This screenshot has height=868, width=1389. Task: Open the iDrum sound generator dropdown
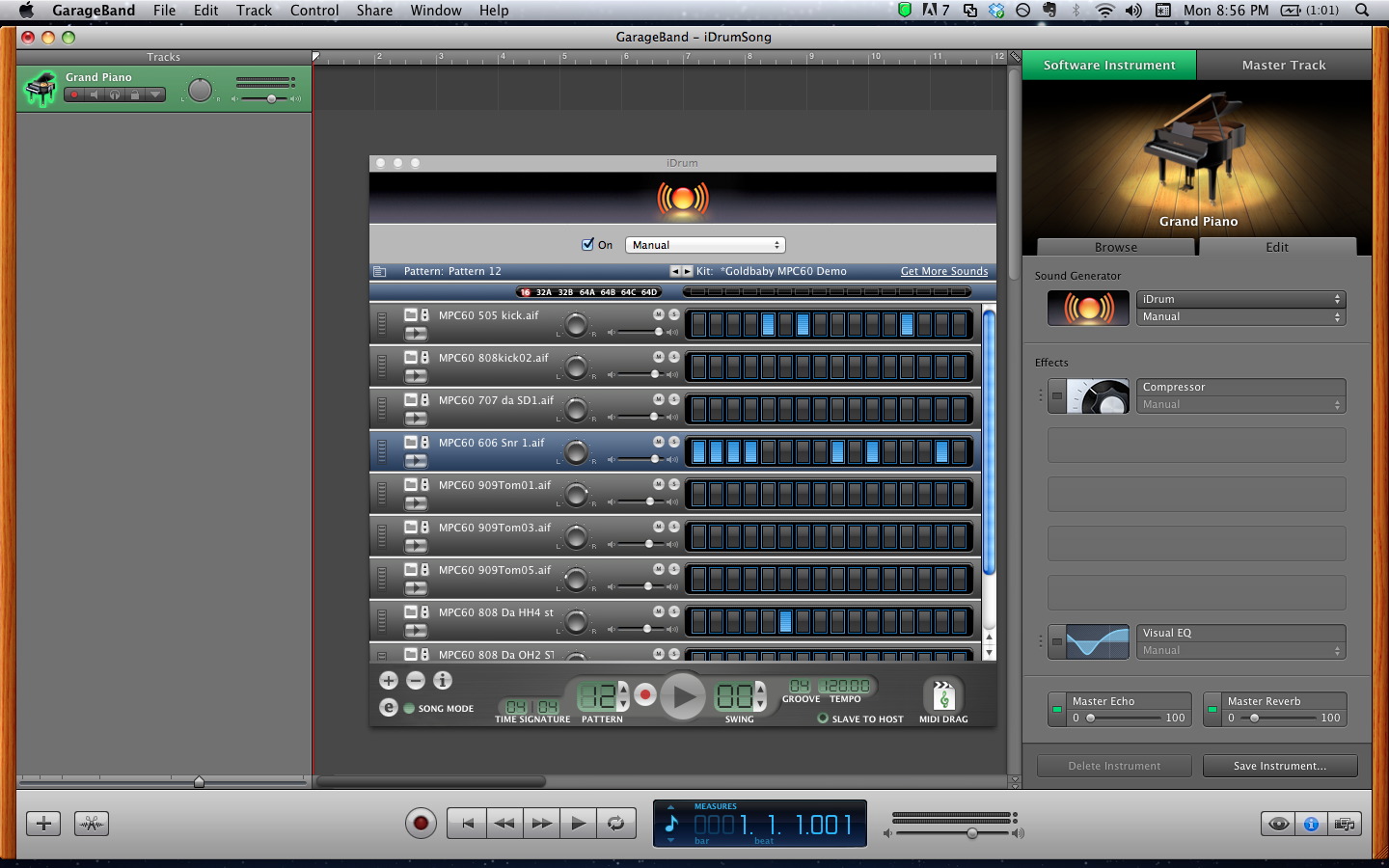pos(1240,299)
